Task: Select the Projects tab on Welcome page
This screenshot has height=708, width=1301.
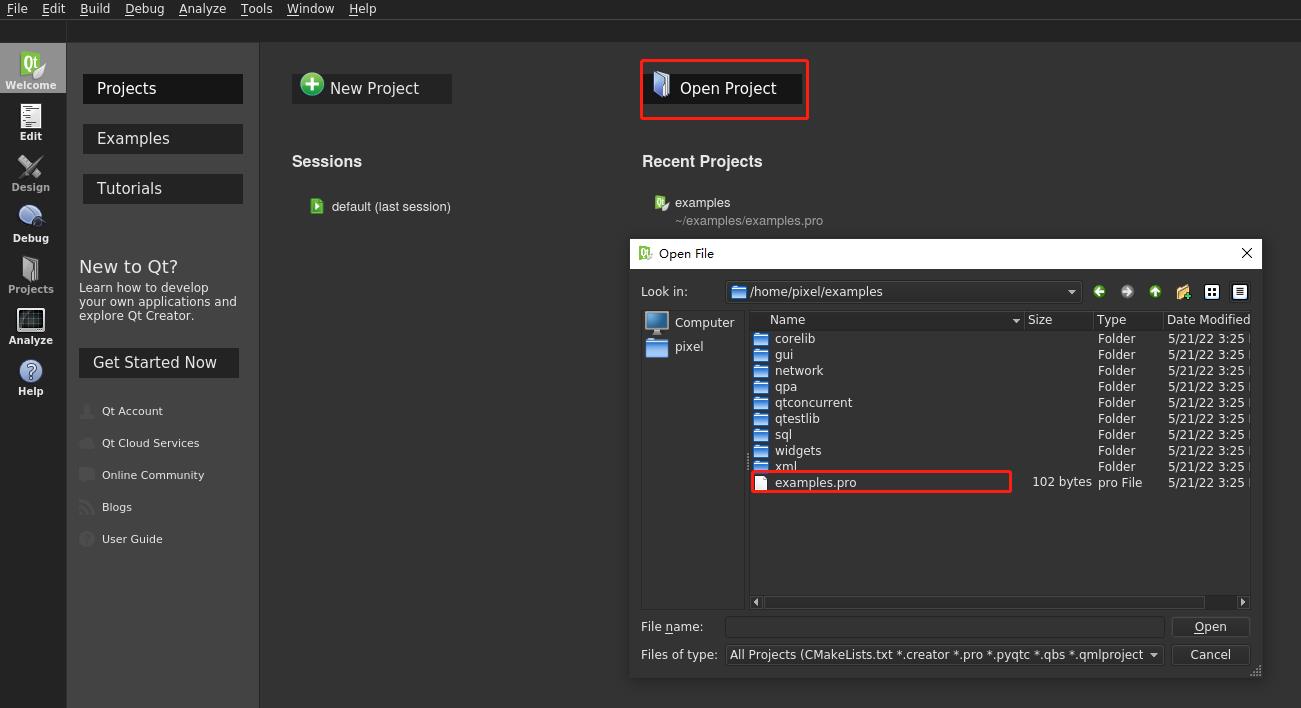Action: click(x=163, y=88)
